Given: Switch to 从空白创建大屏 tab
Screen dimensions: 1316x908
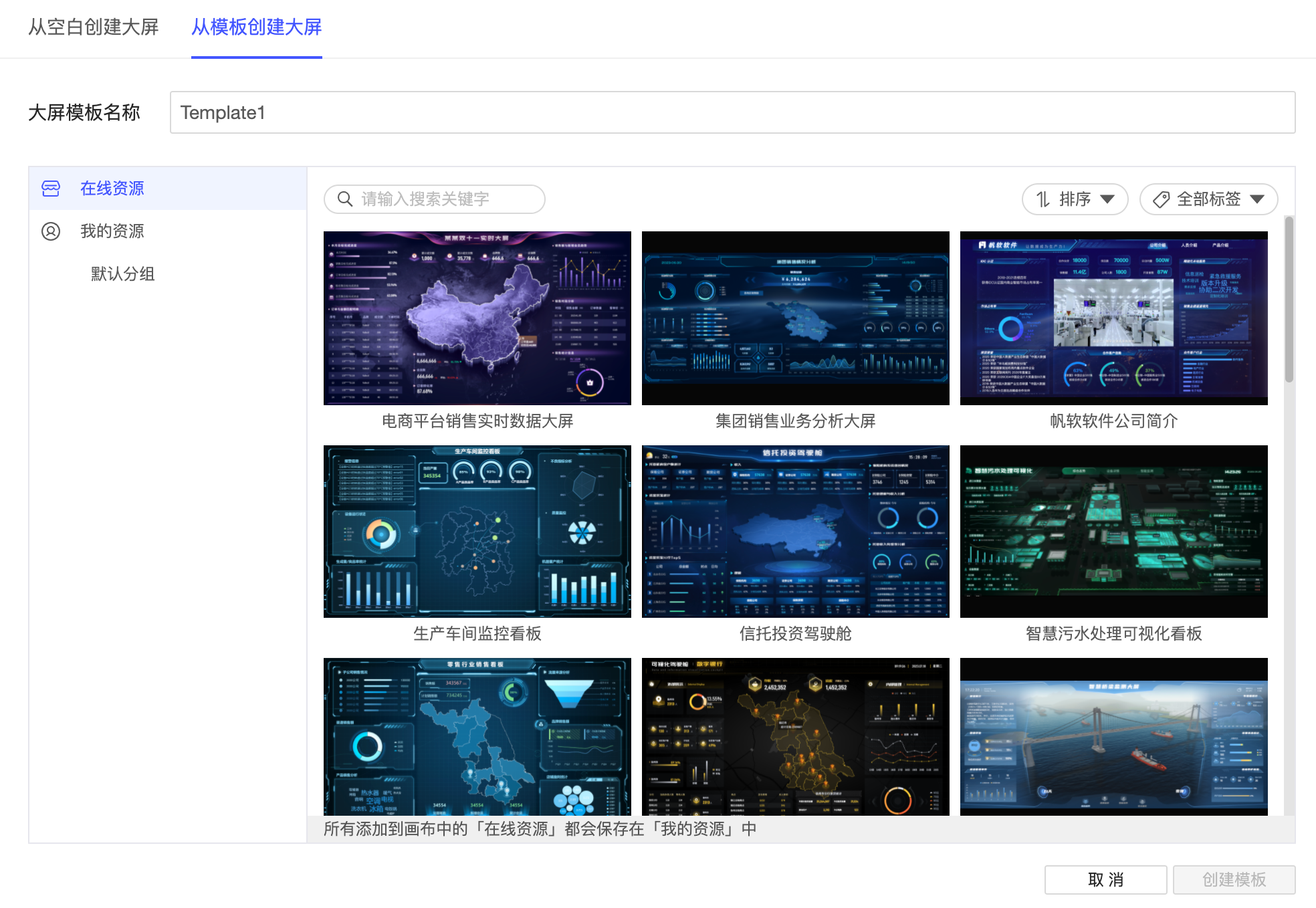Looking at the screenshot, I should tap(94, 27).
